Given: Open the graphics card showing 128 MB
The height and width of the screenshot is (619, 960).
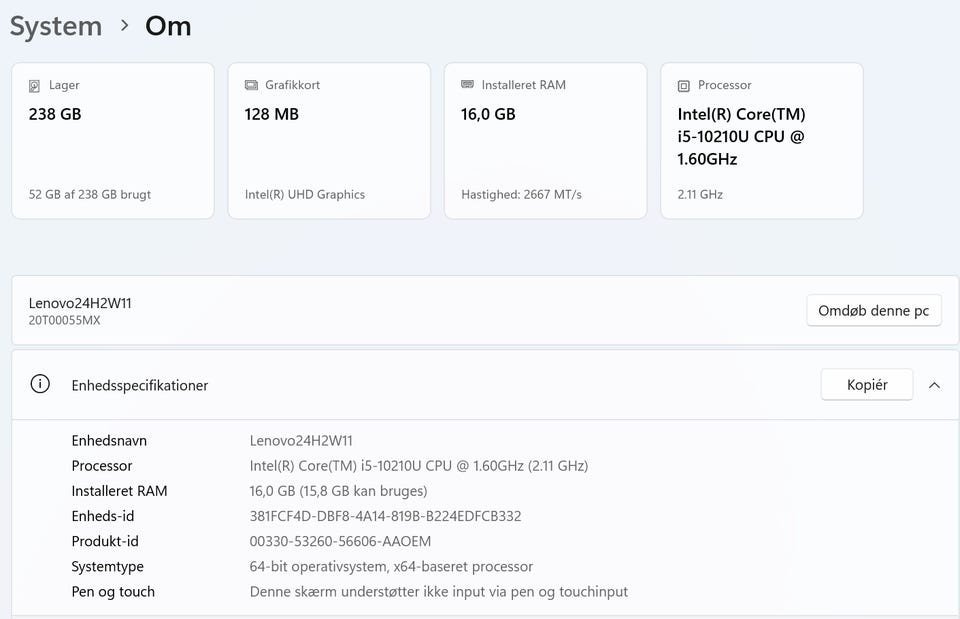Looking at the screenshot, I should [x=329, y=140].
